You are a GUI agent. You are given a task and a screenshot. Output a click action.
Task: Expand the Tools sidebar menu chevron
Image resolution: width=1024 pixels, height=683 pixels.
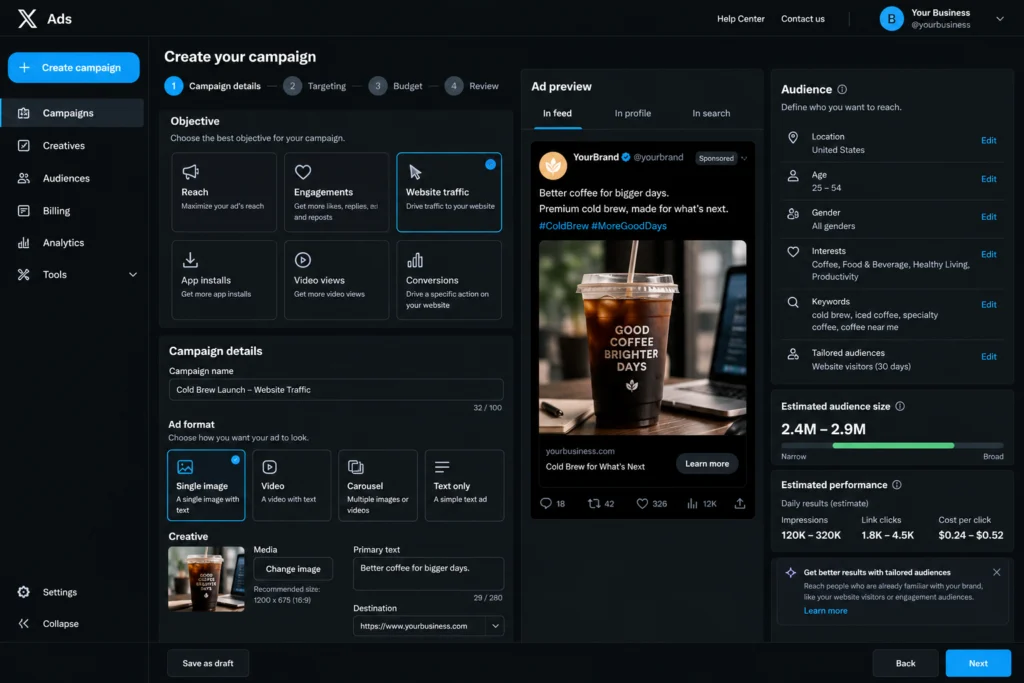tap(133, 275)
